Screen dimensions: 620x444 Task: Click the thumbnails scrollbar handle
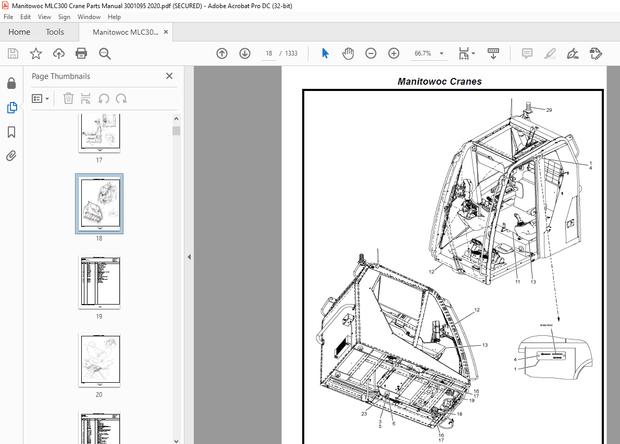click(176, 131)
